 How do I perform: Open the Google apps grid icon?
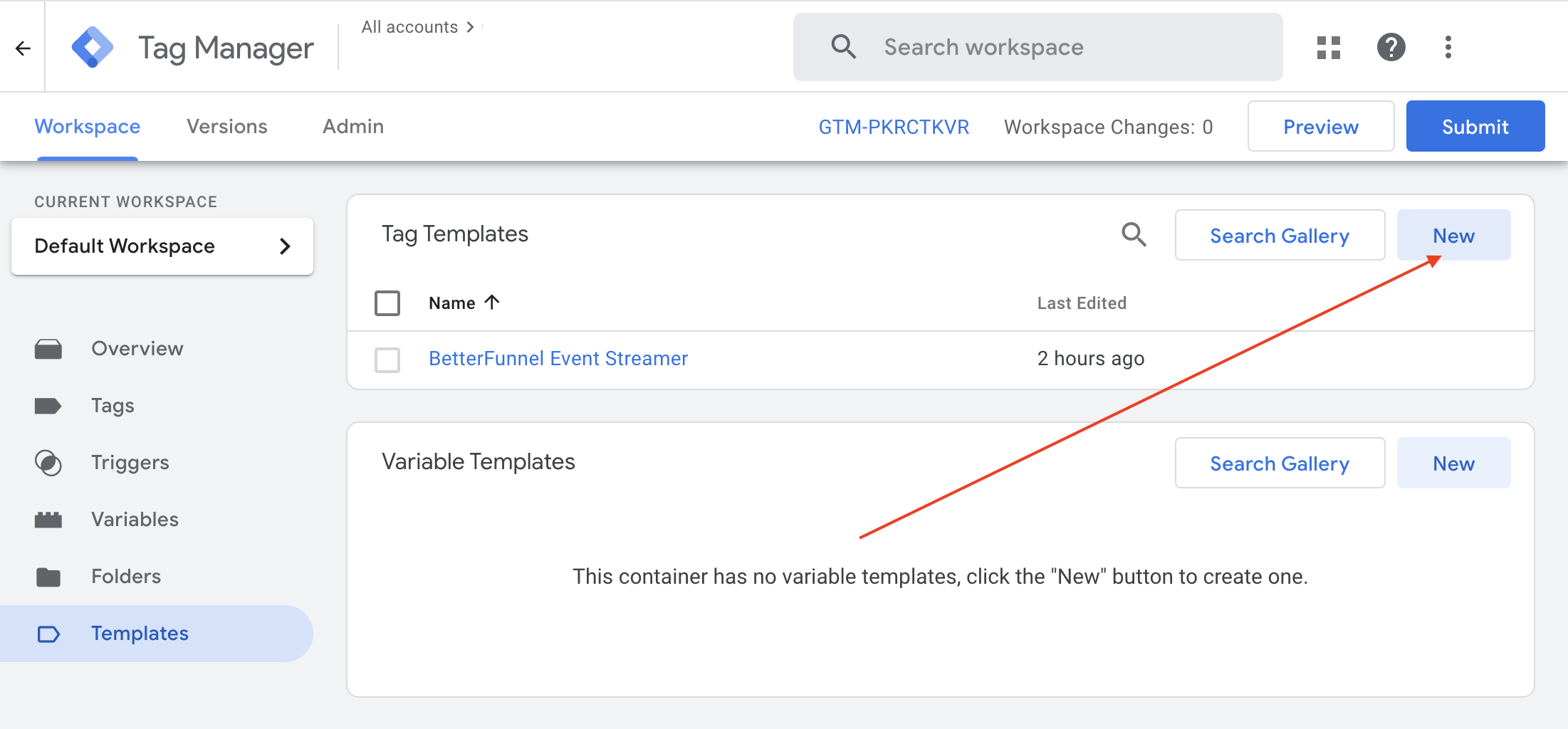[x=1328, y=48]
